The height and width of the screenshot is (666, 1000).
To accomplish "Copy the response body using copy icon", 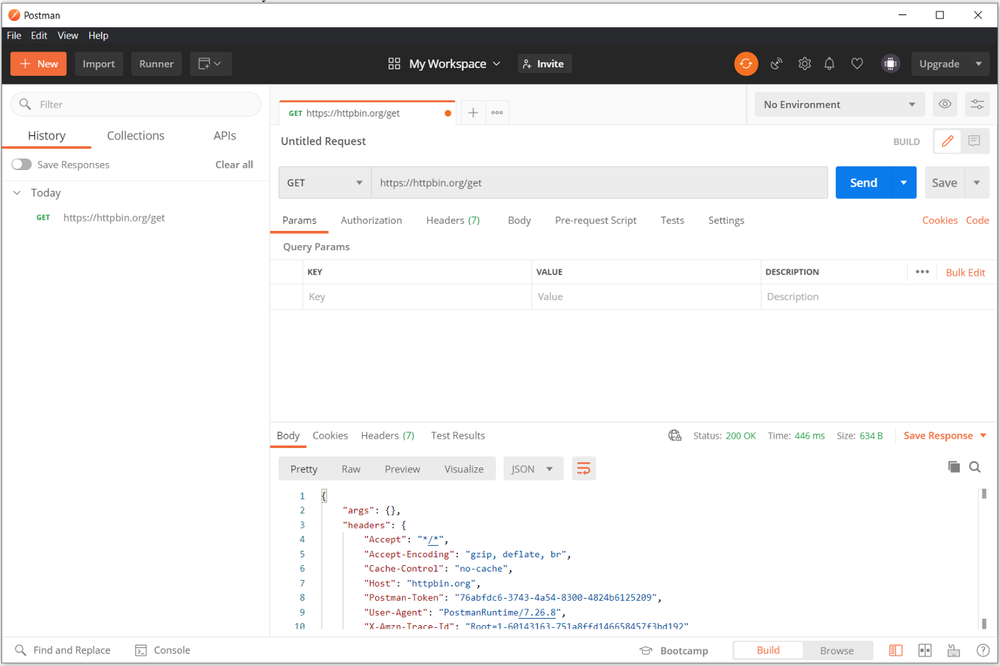I will (x=954, y=466).
